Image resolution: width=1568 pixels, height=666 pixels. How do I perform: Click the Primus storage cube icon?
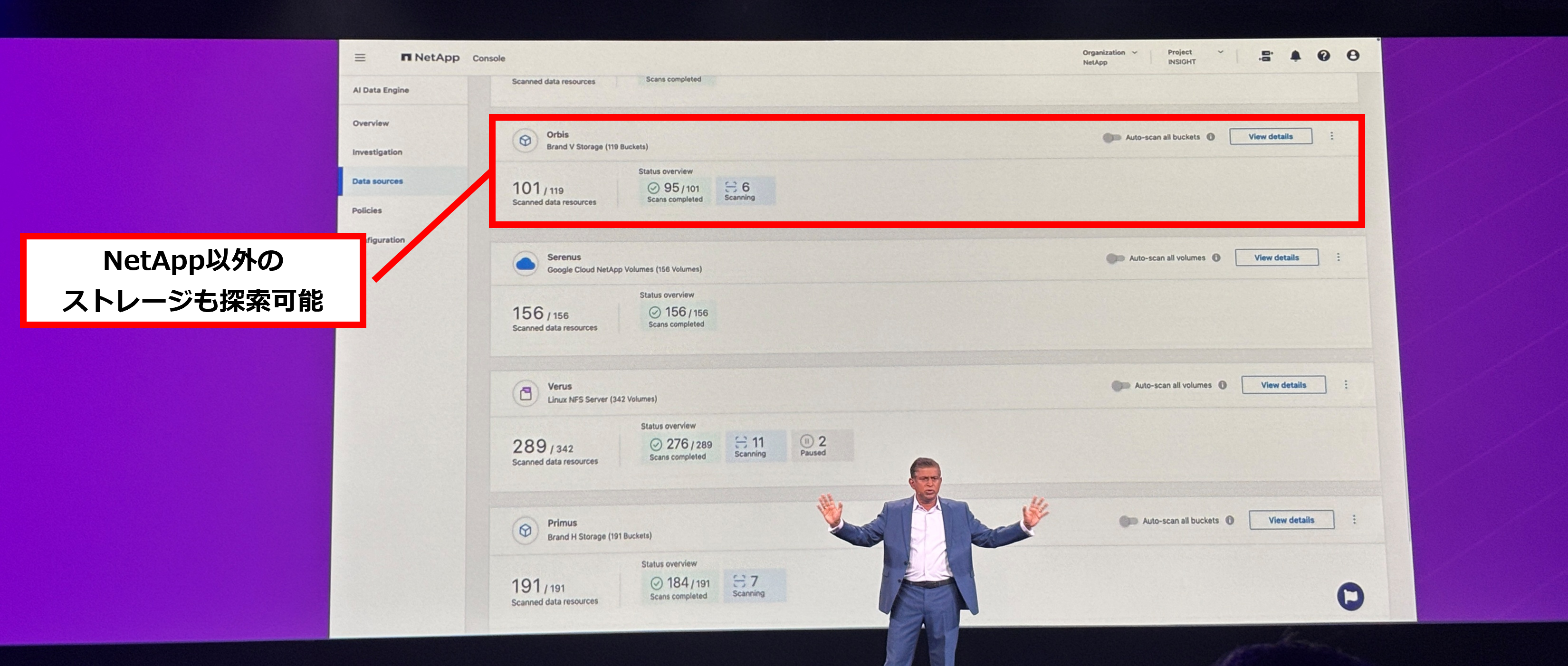[x=525, y=530]
